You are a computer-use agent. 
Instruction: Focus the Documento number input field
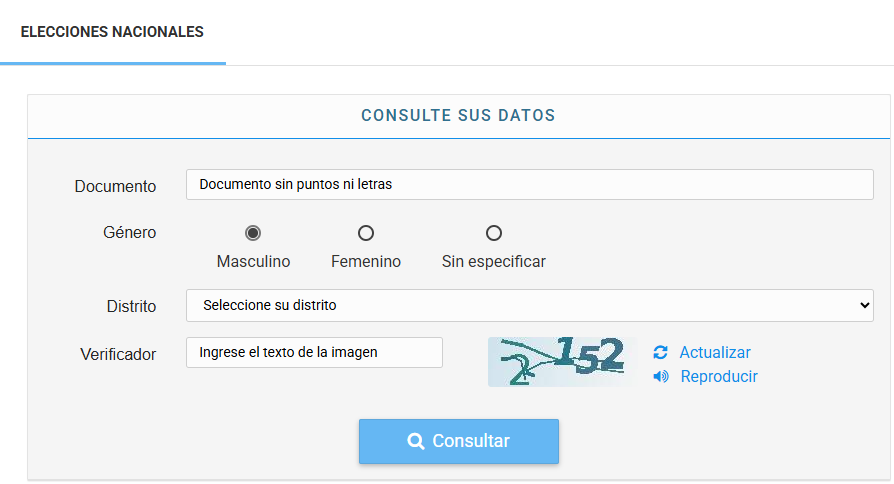(529, 184)
